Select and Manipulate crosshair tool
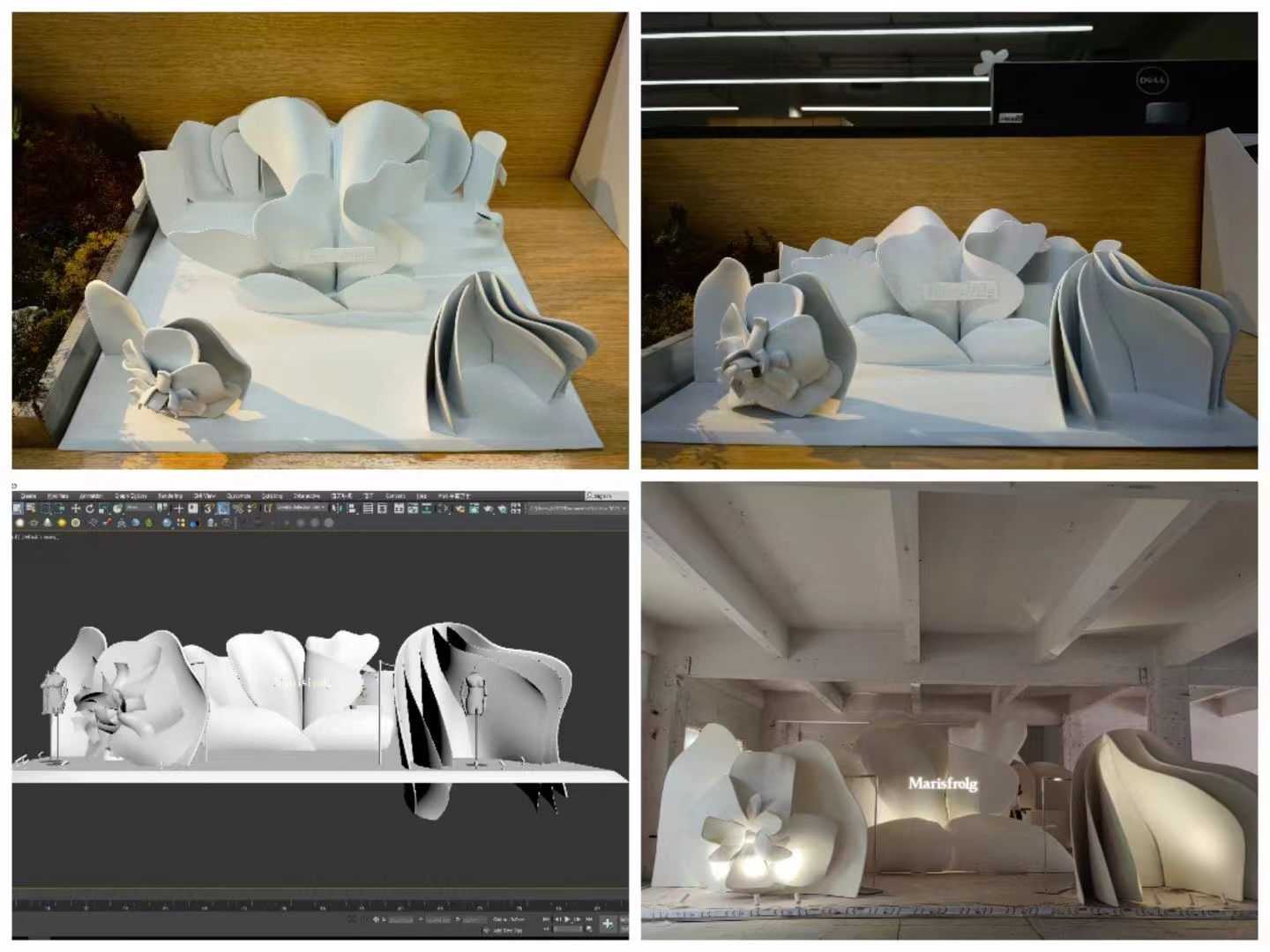Screen dimensions: 1270x952 [179, 509]
